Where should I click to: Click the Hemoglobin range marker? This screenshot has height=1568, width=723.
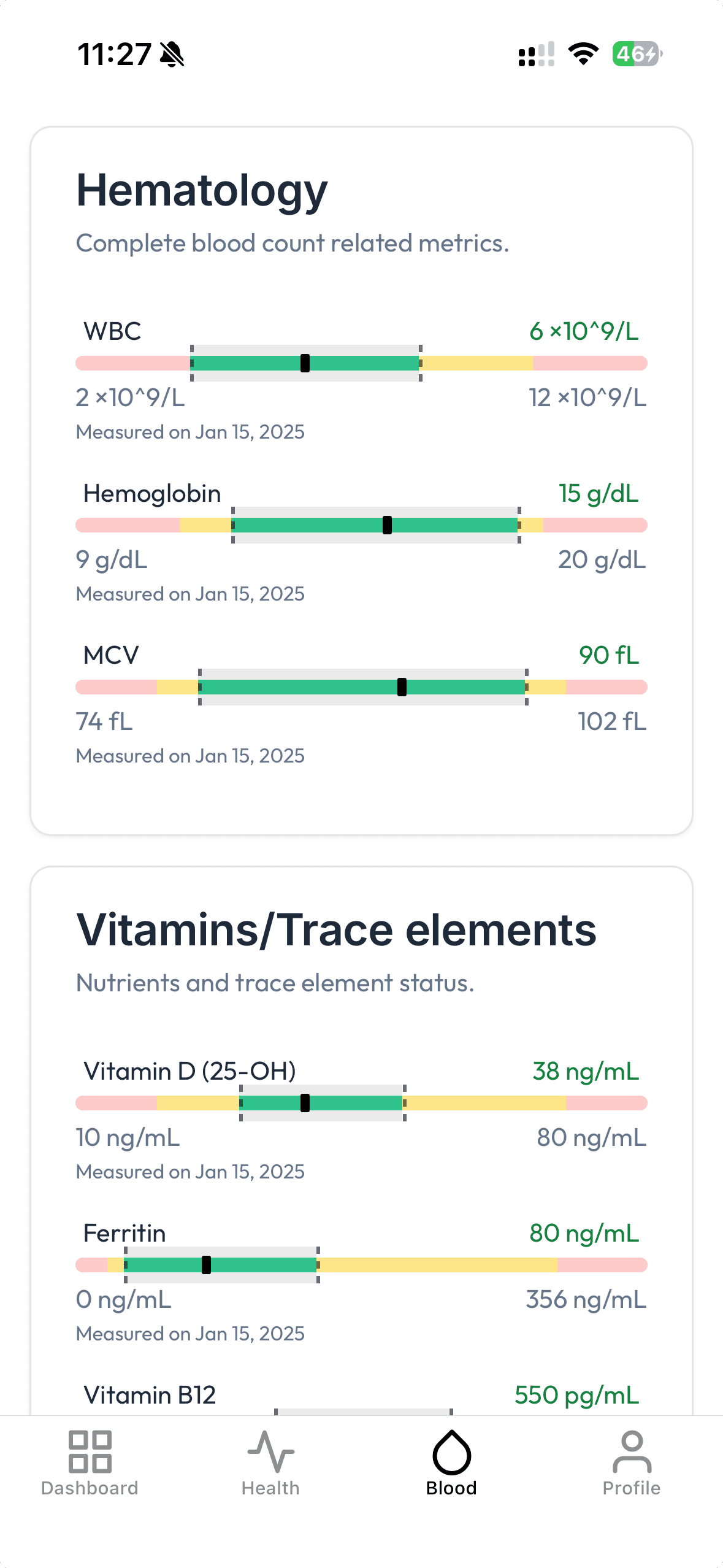[387, 525]
